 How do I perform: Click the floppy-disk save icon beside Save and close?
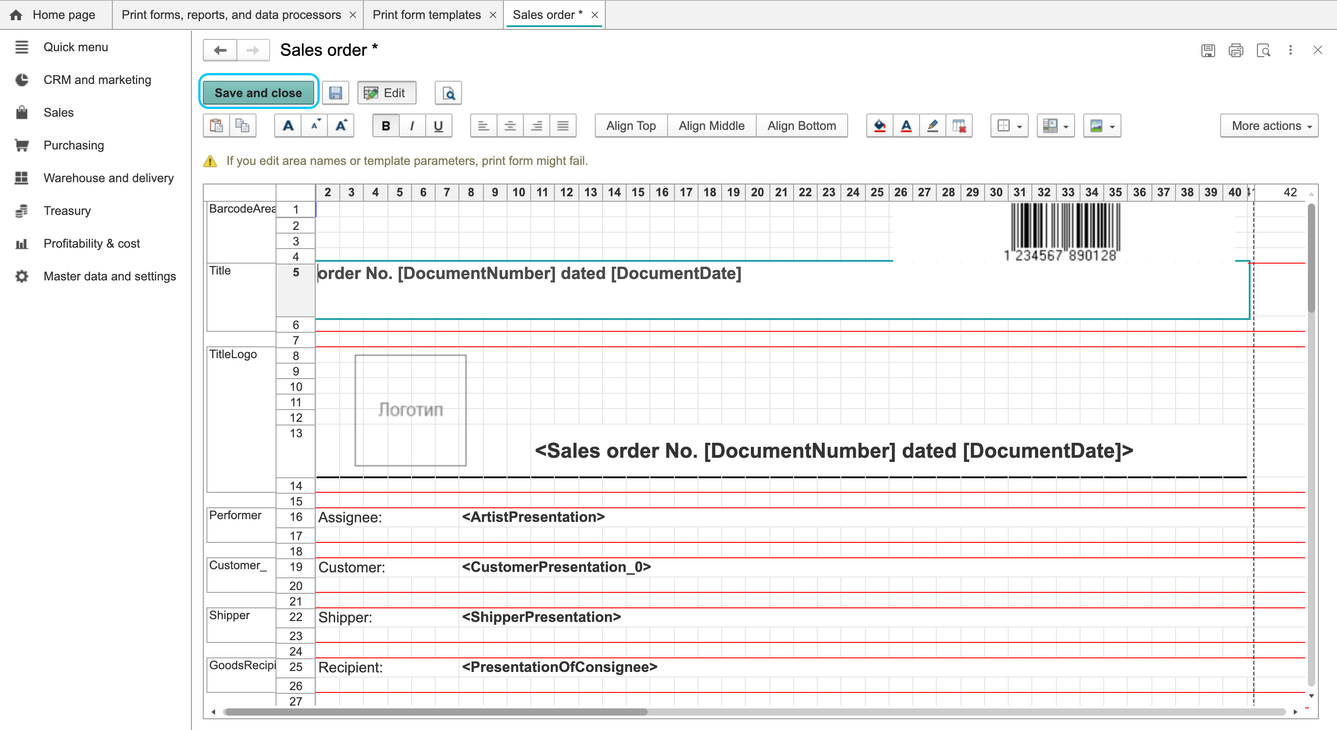pos(336,93)
